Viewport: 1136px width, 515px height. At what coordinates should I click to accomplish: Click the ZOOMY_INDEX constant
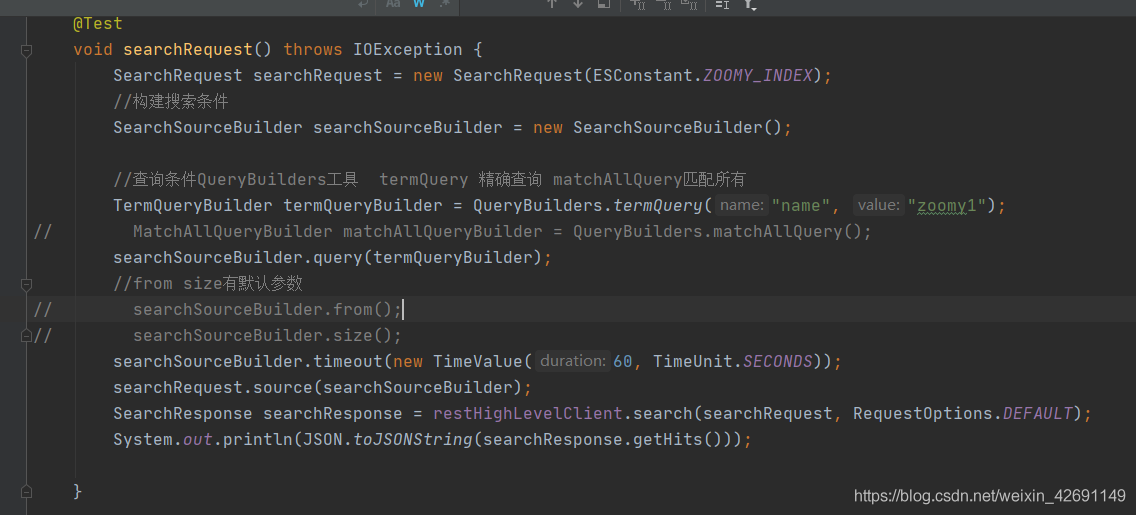[757, 75]
